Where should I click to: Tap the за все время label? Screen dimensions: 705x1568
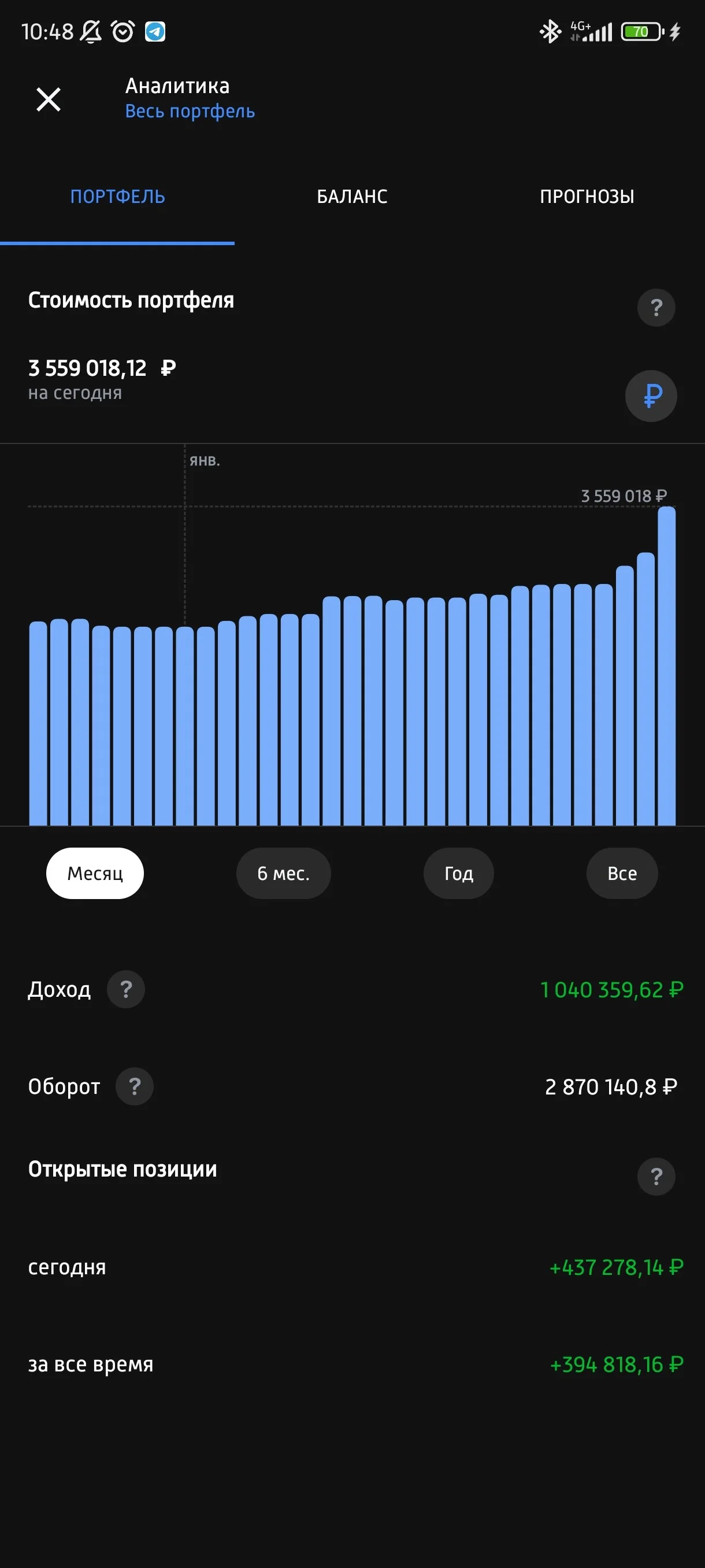coord(91,1364)
